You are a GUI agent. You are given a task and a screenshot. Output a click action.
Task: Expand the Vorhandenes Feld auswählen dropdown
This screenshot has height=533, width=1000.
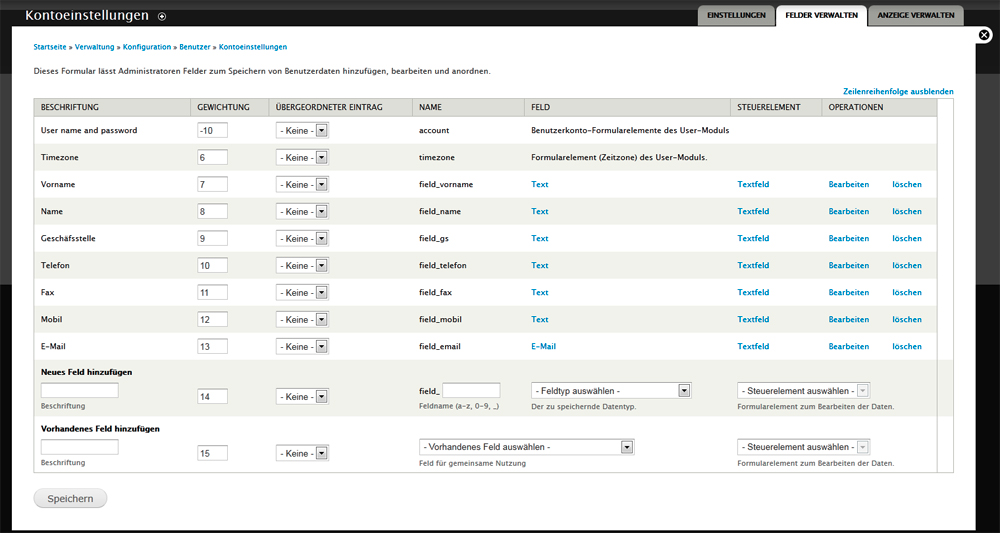point(527,447)
